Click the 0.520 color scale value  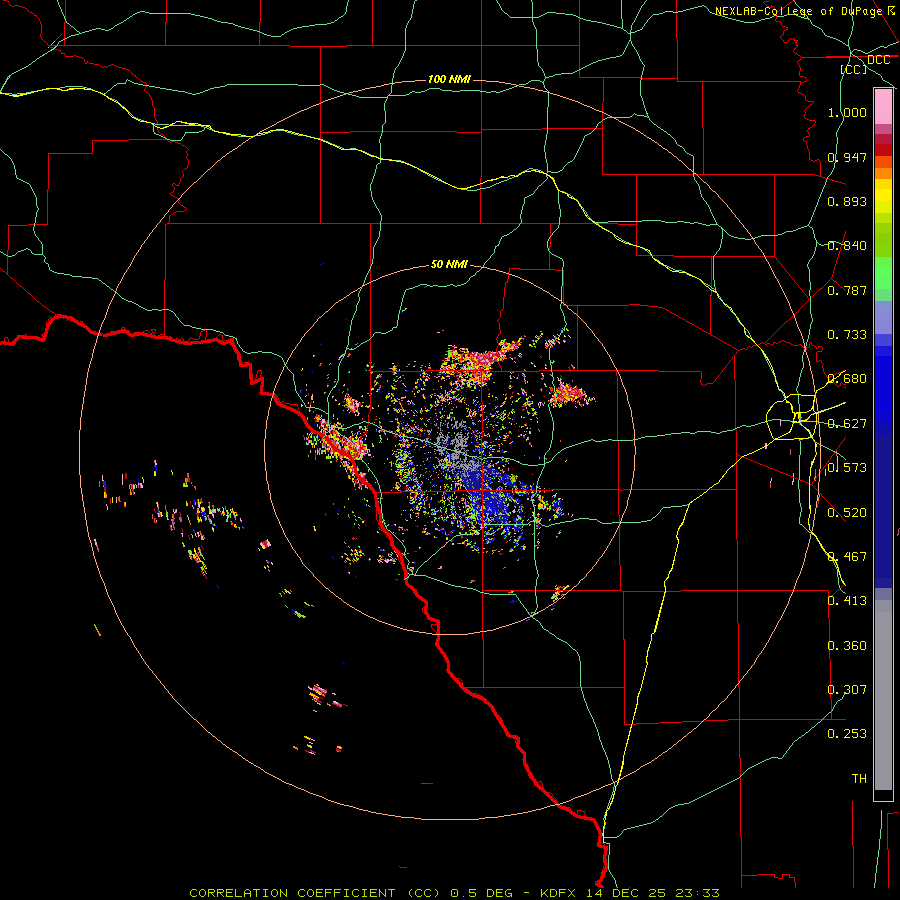coord(847,513)
